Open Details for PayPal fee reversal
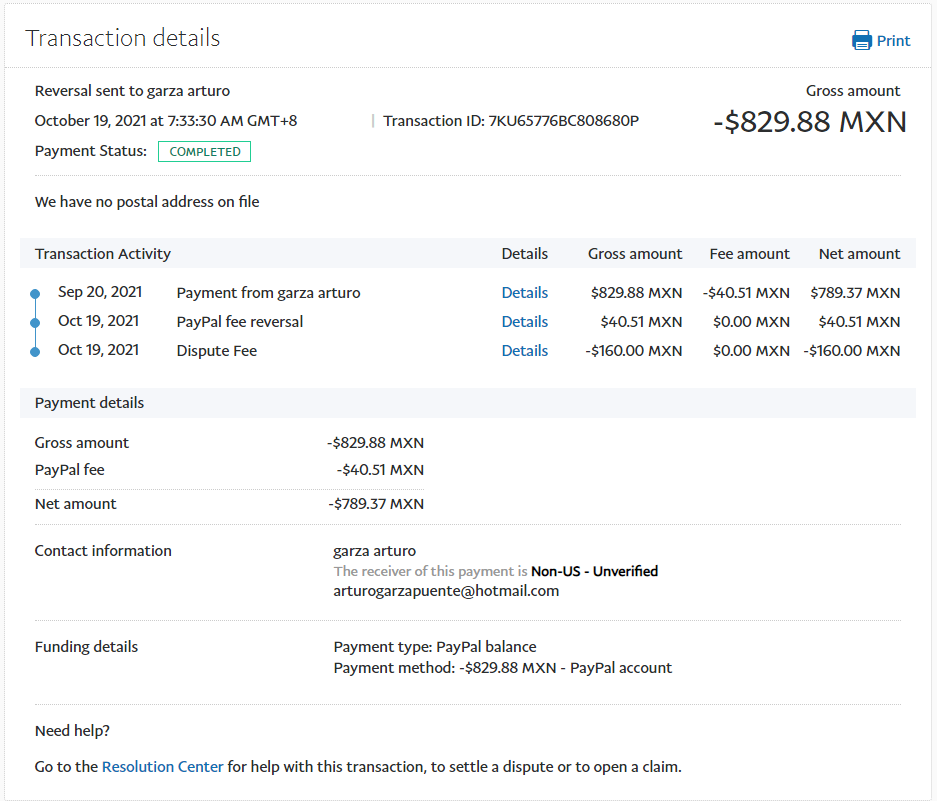The height and width of the screenshot is (801, 937). coord(524,322)
